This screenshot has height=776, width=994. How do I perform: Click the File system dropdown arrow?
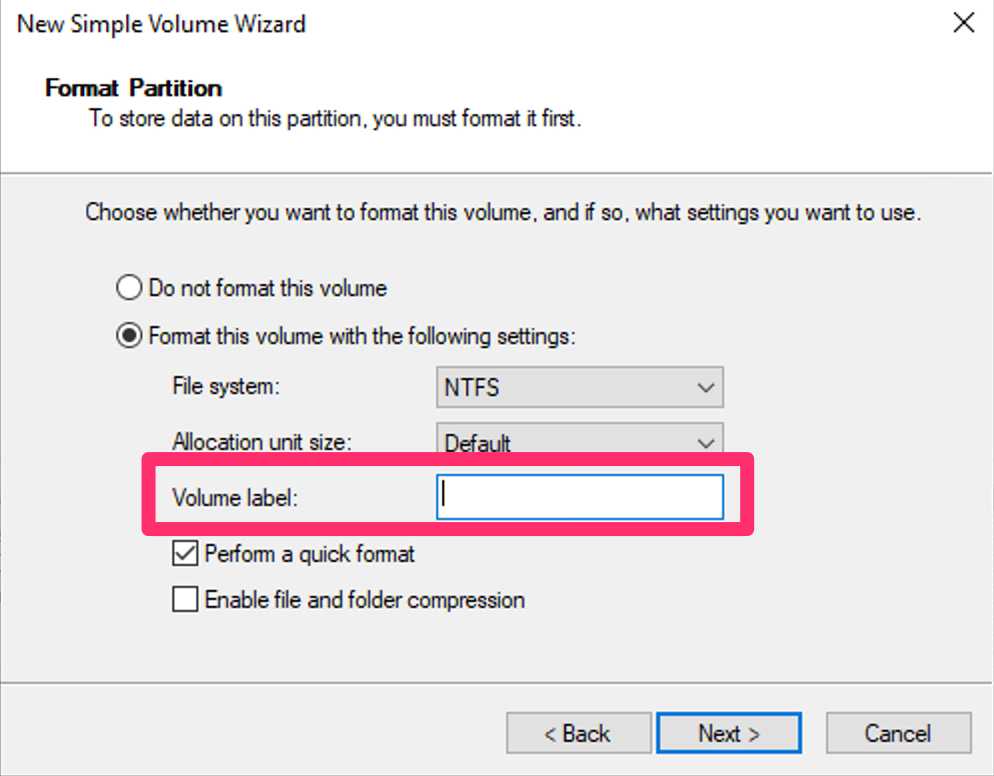[x=708, y=387]
